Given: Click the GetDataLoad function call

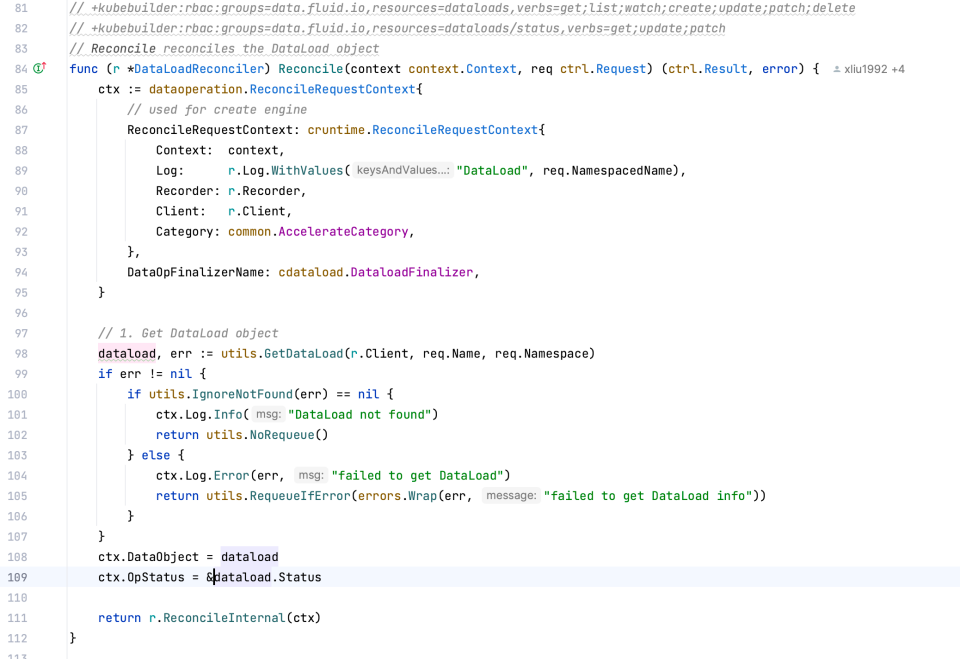Looking at the screenshot, I should [303, 354].
